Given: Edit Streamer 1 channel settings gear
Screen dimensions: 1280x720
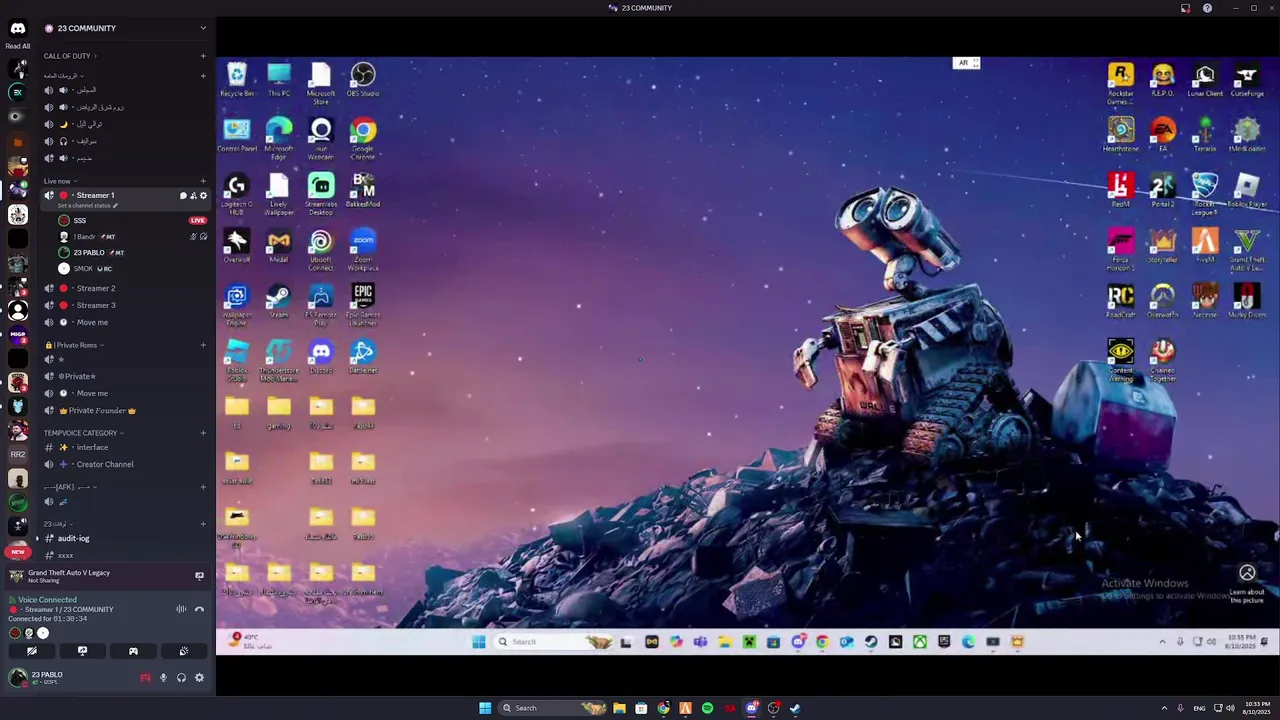Looking at the screenshot, I should pyautogui.click(x=203, y=196).
